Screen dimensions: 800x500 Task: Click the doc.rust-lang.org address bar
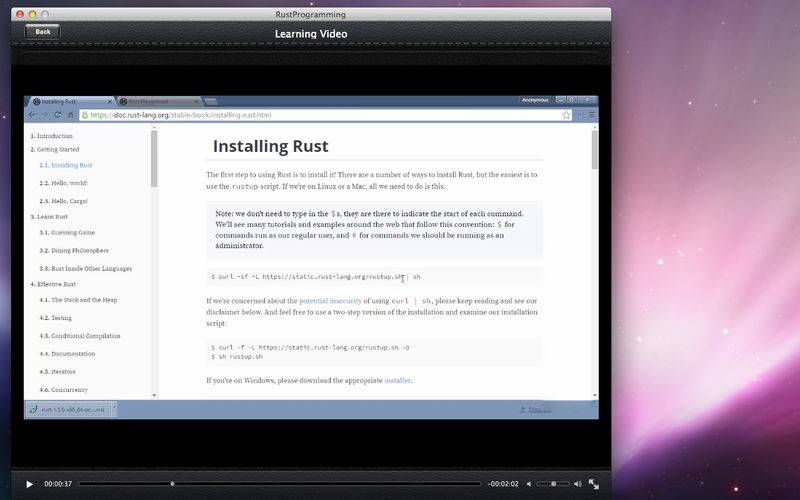(325, 115)
